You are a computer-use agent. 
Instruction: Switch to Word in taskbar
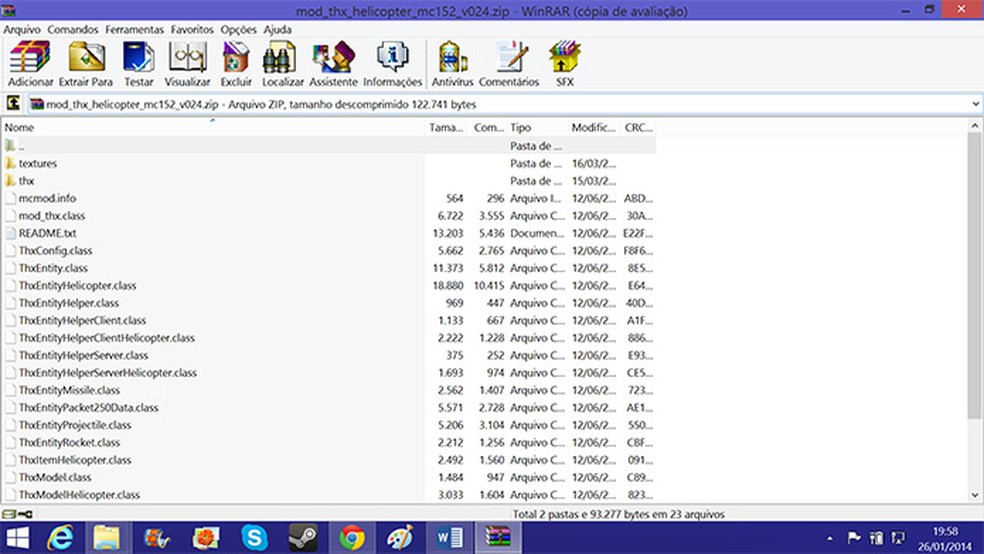click(x=449, y=538)
